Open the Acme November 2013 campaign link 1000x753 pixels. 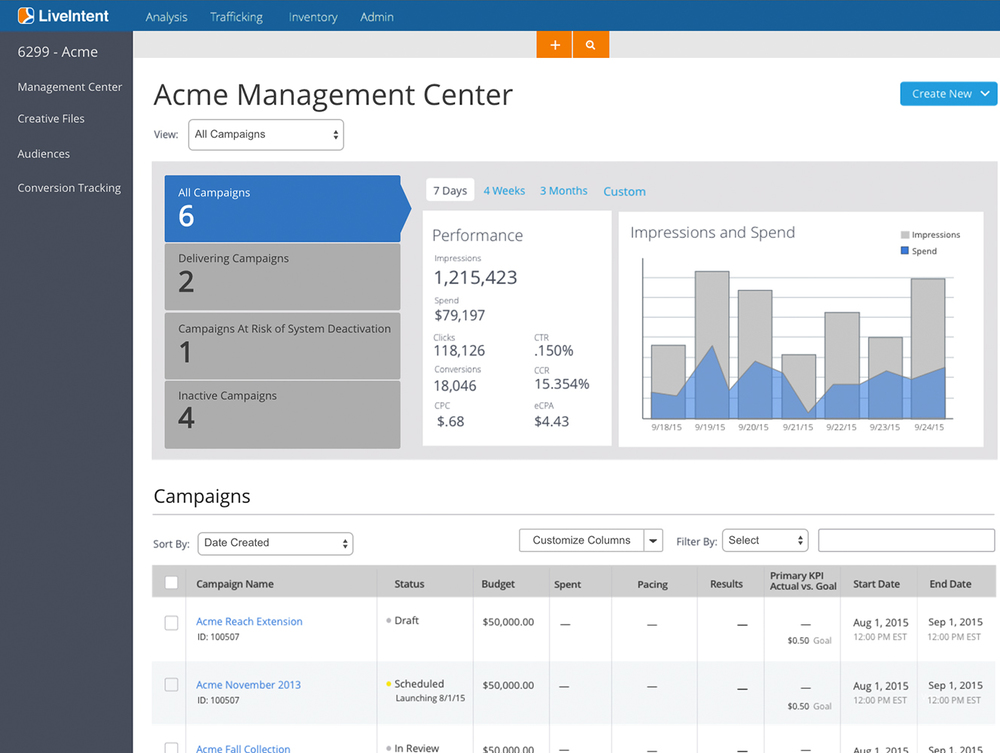click(x=248, y=684)
